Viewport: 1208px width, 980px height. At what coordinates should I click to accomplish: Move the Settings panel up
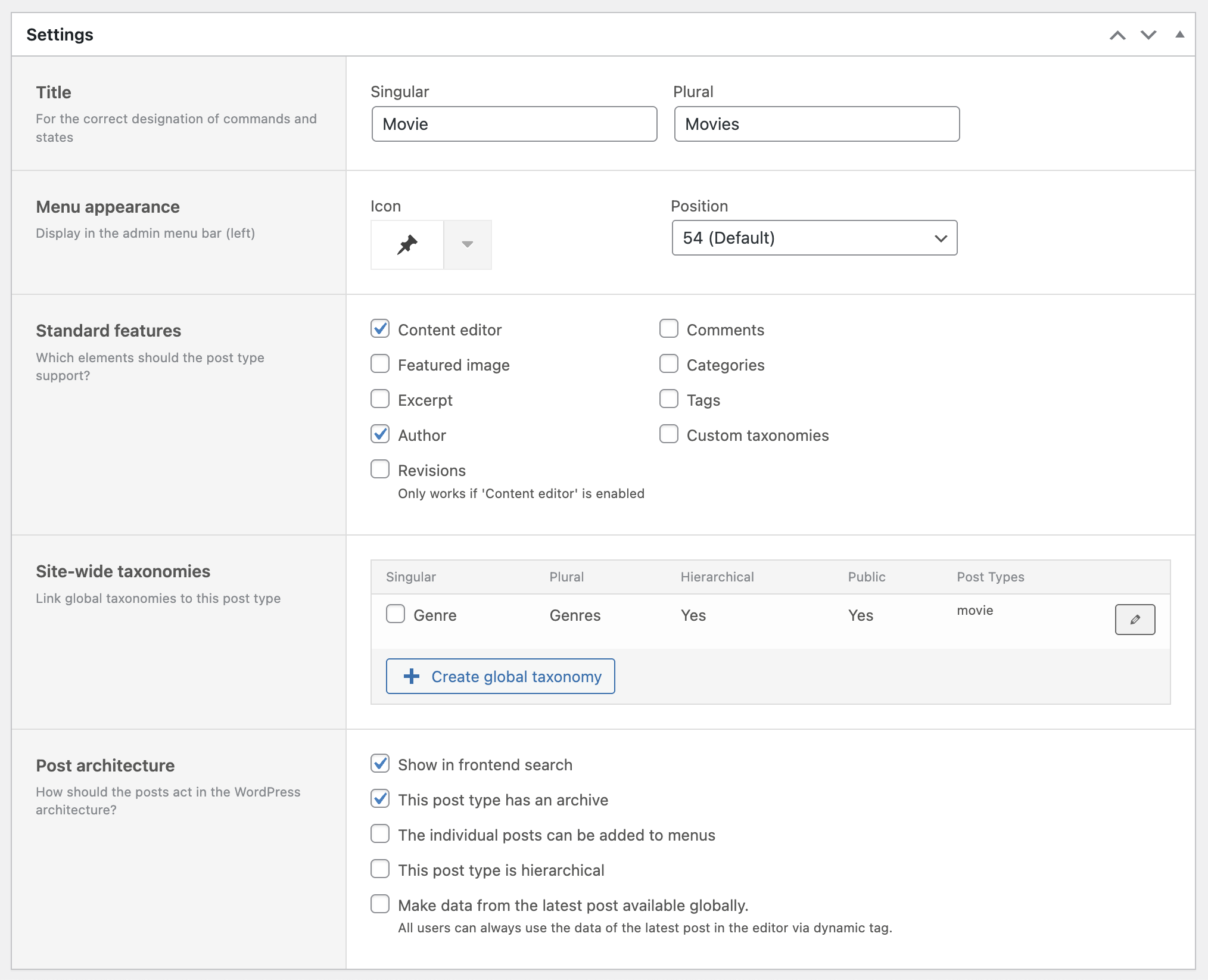pyautogui.click(x=1117, y=35)
